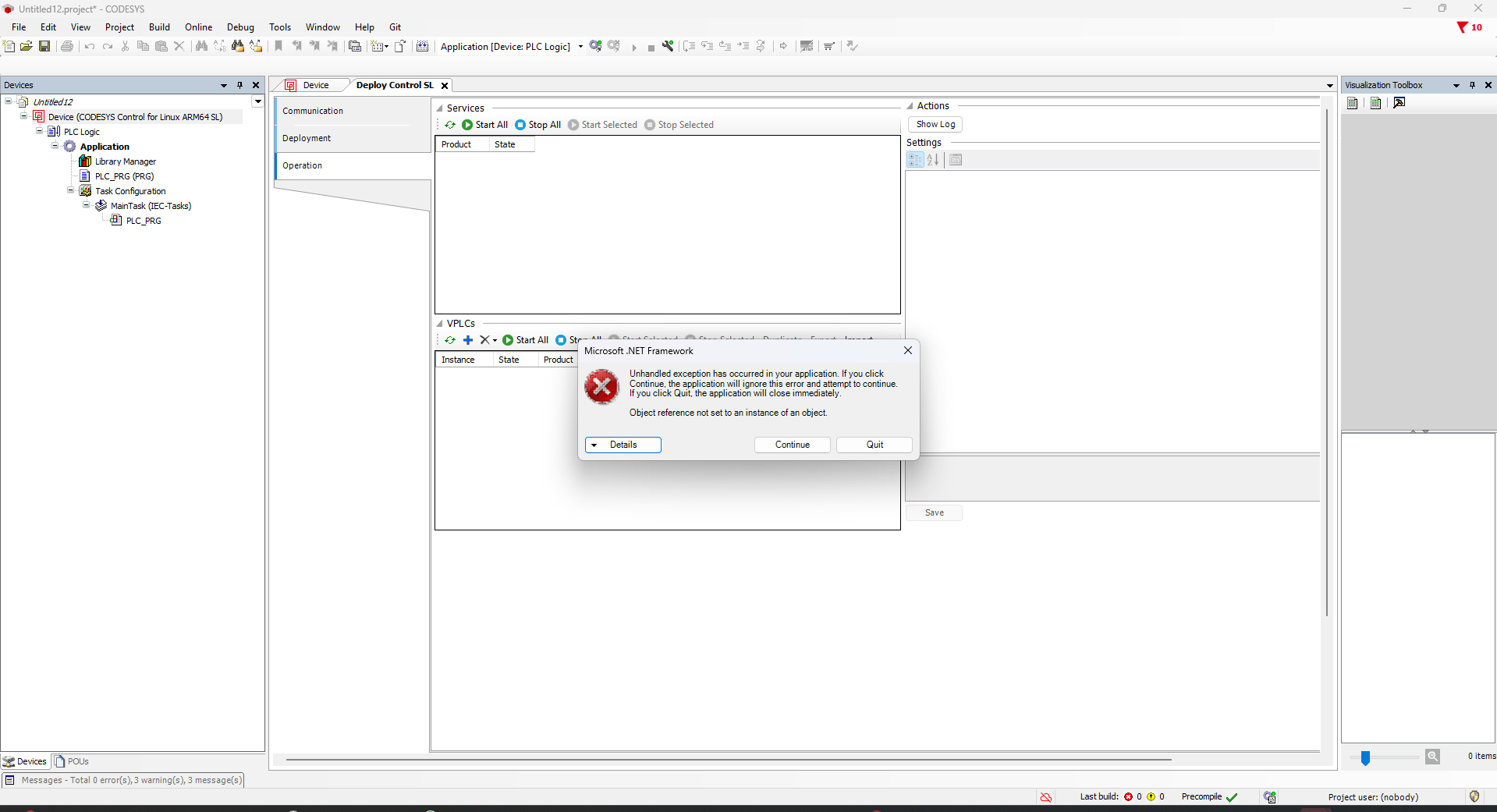The width and height of the screenshot is (1497, 812).
Task: Click the shield icon in the status bar
Action: click(1474, 796)
